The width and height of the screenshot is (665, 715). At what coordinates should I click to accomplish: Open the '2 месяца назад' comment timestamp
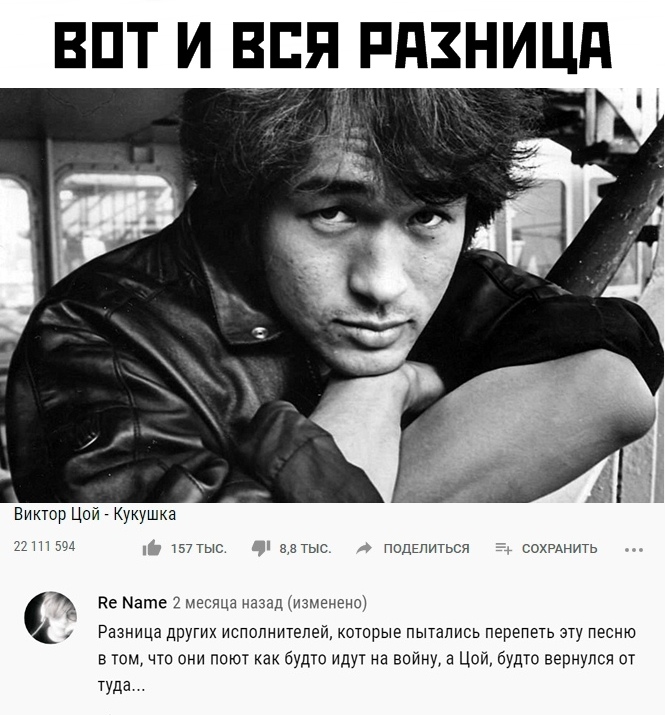[228, 603]
